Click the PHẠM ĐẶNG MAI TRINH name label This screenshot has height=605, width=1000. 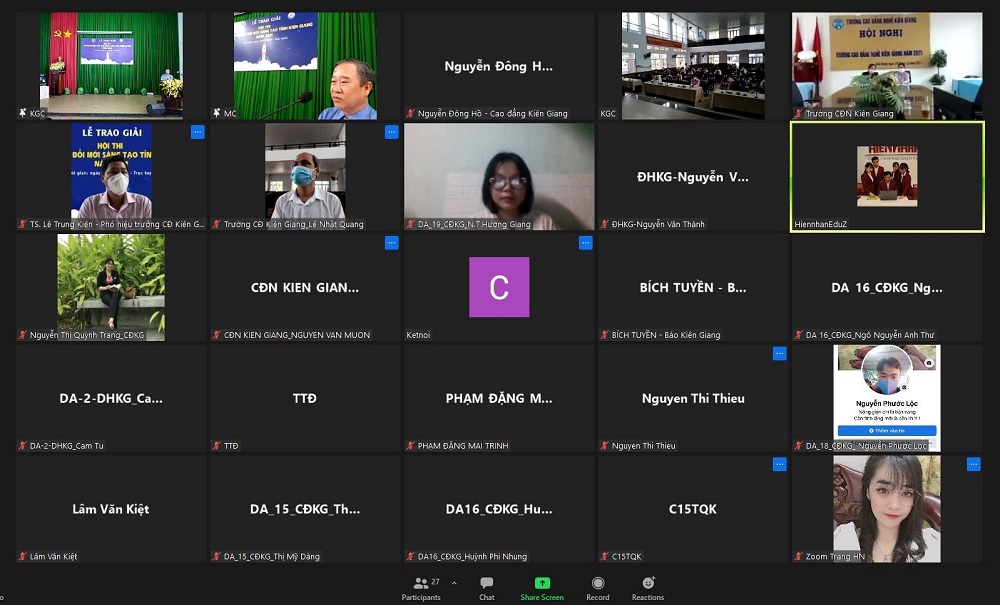click(x=470, y=446)
